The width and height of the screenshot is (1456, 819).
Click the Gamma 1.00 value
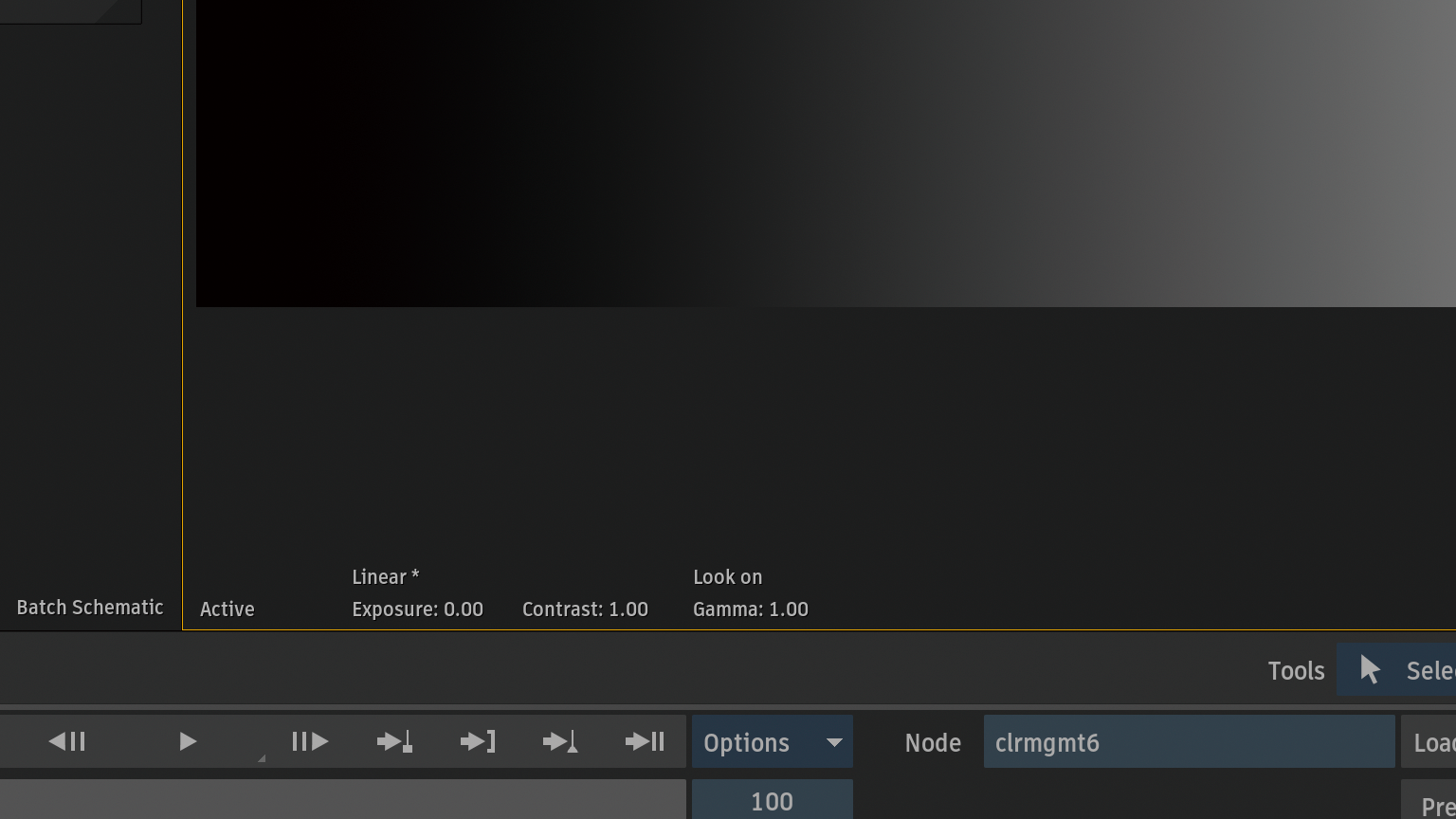tap(750, 610)
